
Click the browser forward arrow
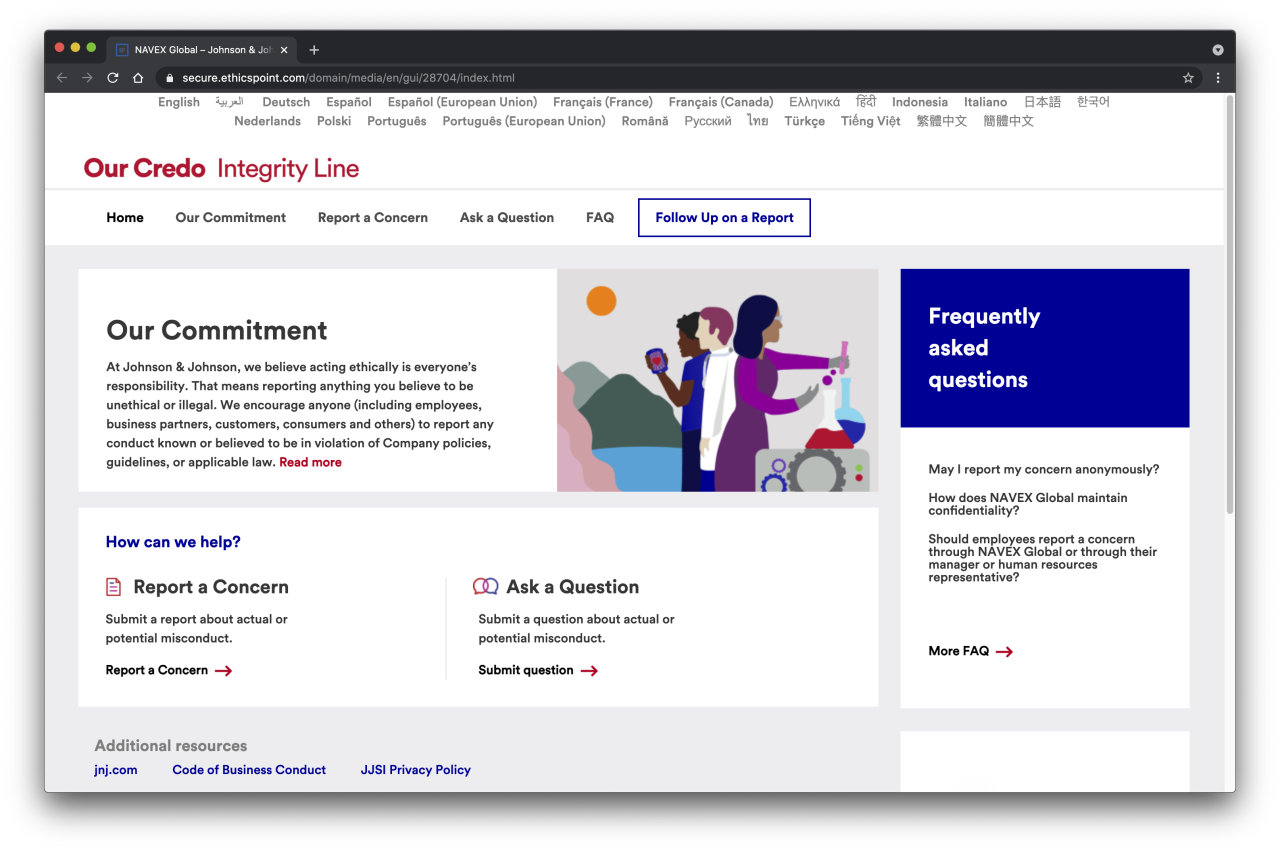pyautogui.click(x=87, y=78)
